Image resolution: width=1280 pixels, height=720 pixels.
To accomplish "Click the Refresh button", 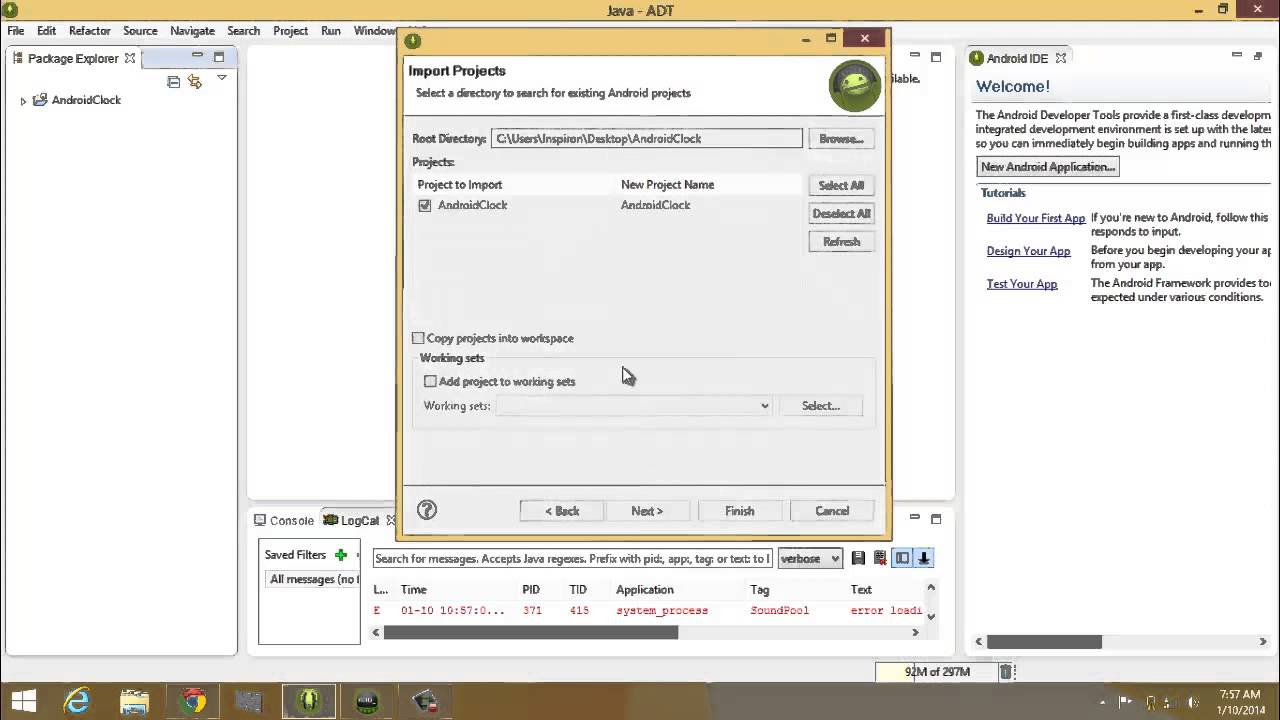I will pos(841,241).
